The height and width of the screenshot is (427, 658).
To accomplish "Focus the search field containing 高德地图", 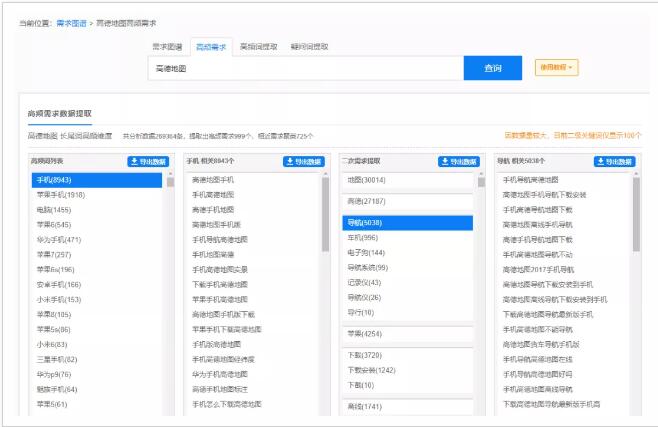I will pos(306,68).
